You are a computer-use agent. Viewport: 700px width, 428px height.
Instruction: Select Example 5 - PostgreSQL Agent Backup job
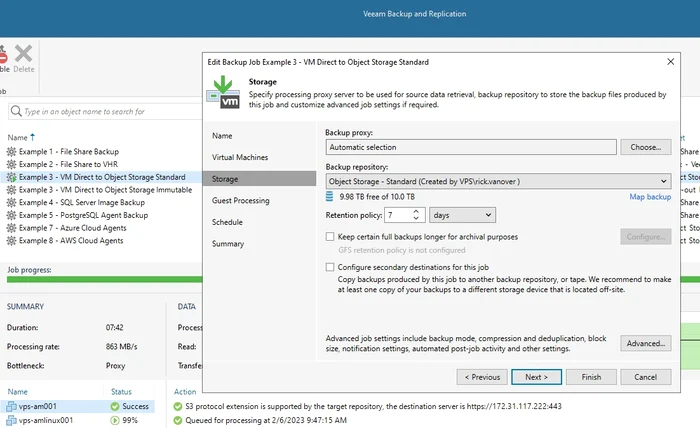coord(83,215)
